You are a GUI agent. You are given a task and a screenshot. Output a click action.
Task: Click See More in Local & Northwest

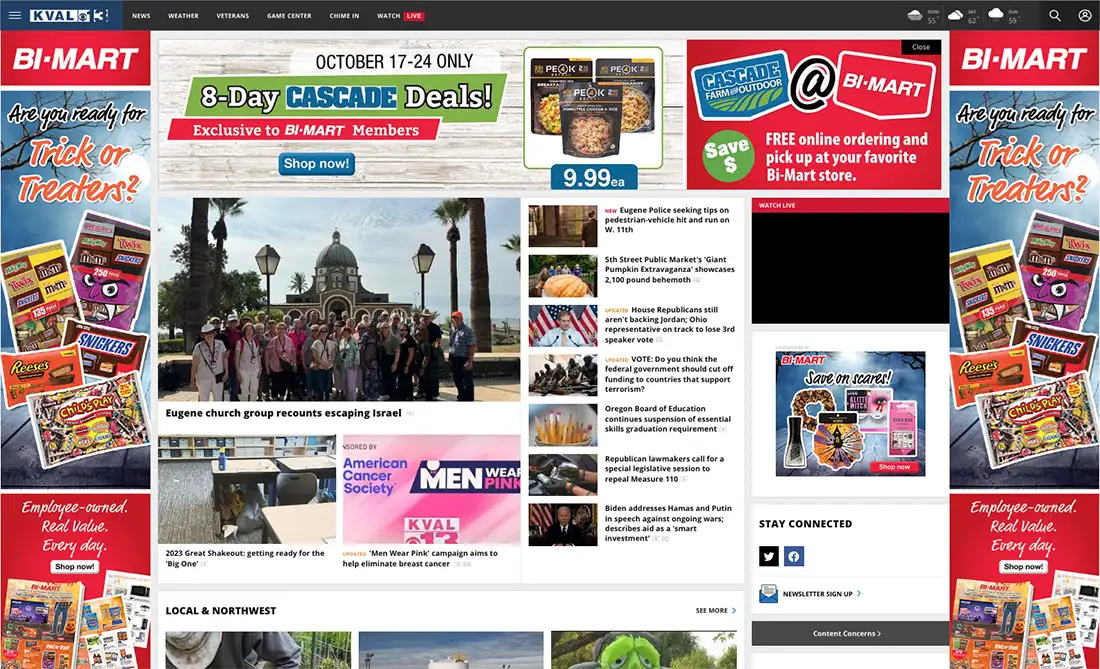pos(716,611)
